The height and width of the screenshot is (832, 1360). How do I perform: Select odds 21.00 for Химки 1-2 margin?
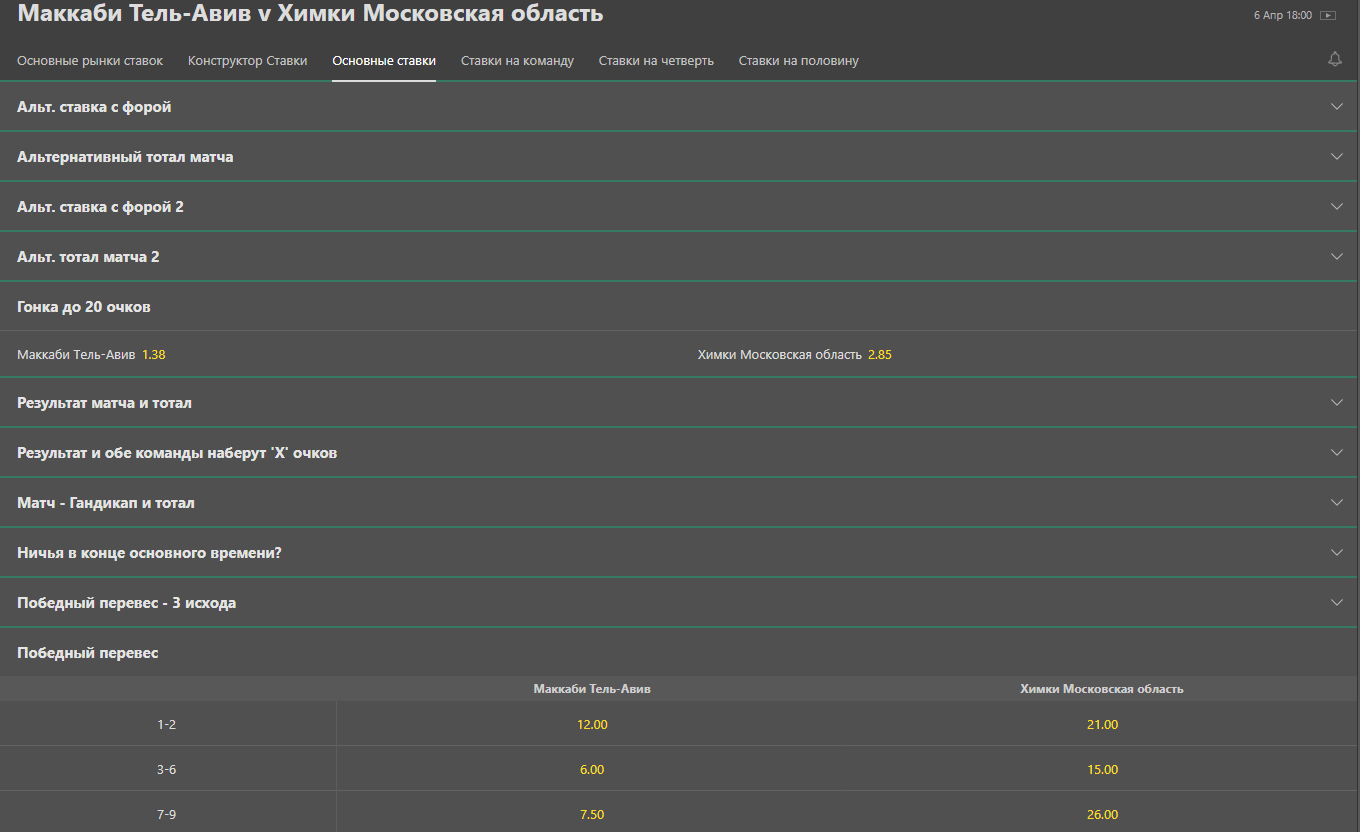[x=1102, y=724]
